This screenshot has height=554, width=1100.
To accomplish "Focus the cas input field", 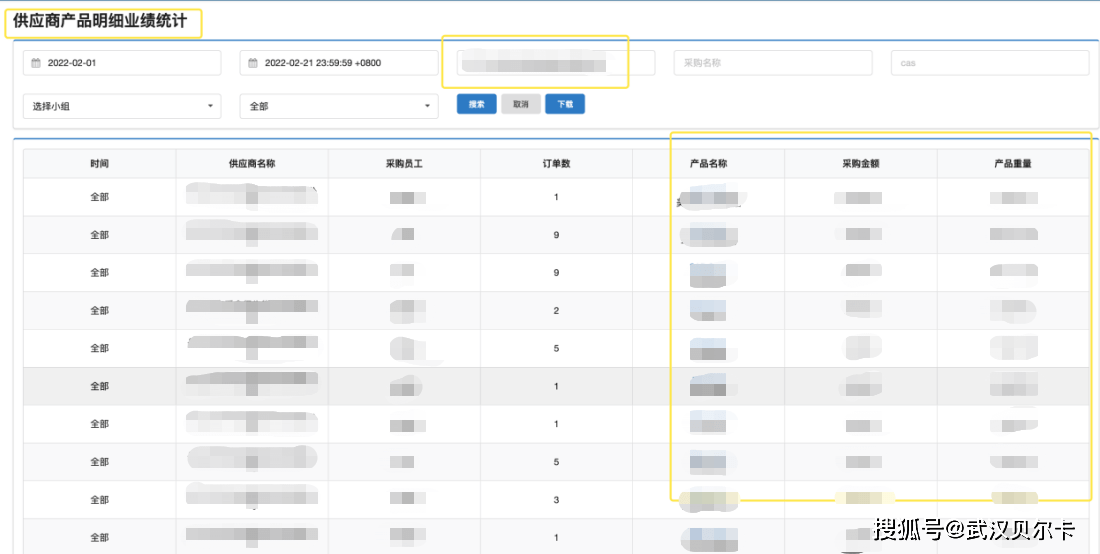I will coord(990,63).
